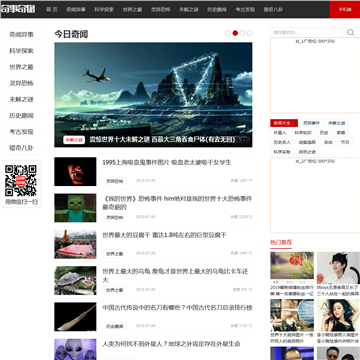Click the search magnifier icon
Screen dimensions: 360x360
[x=350, y=32]
